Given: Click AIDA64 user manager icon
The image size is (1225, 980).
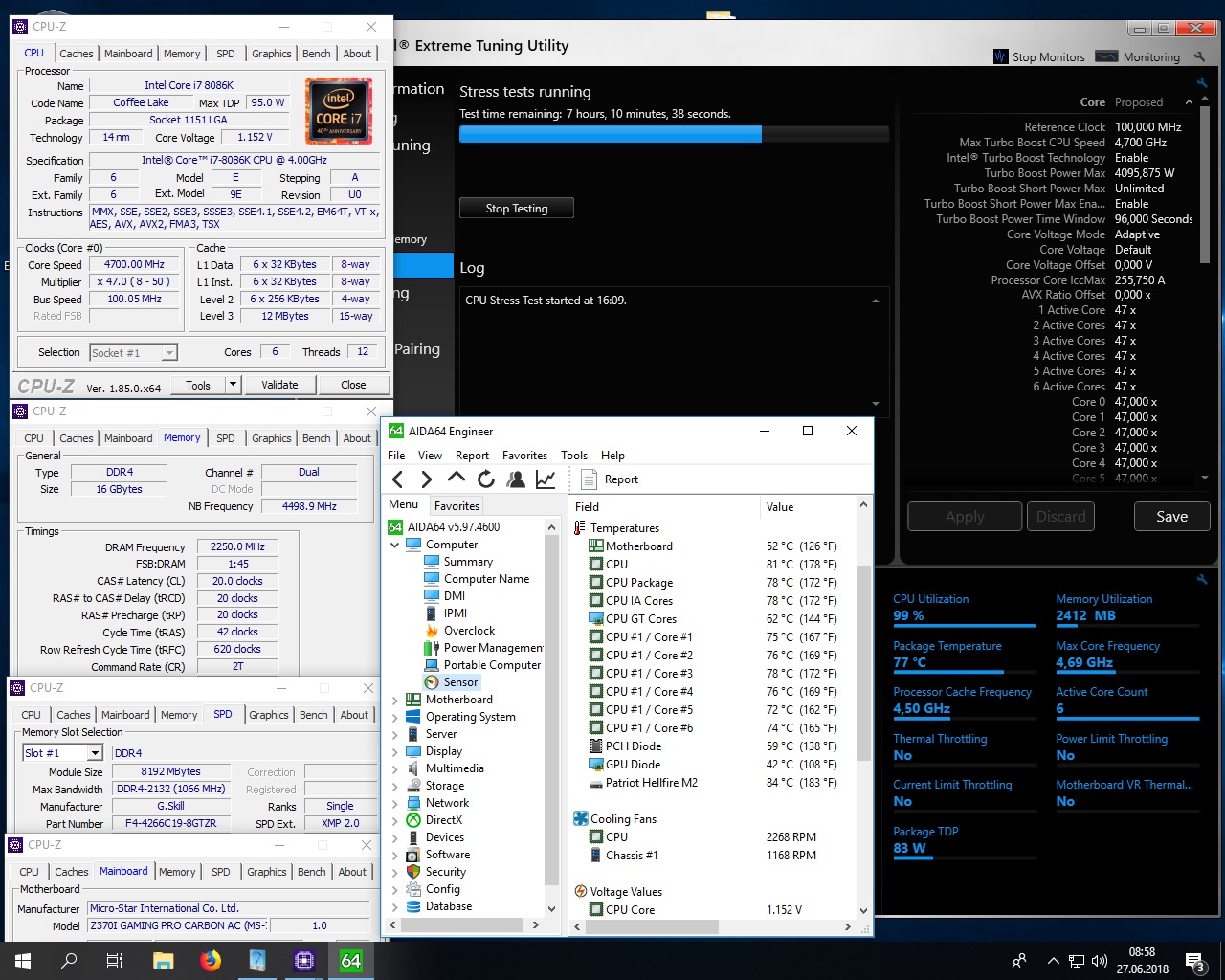Looking at the screenshot, I should coord(516,479).
